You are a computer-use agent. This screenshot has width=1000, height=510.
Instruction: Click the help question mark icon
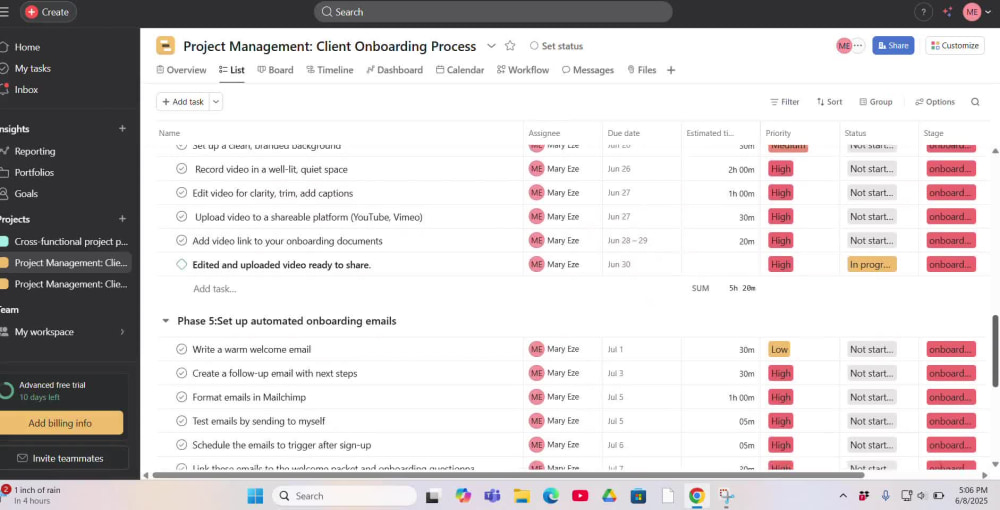point(923,12)
